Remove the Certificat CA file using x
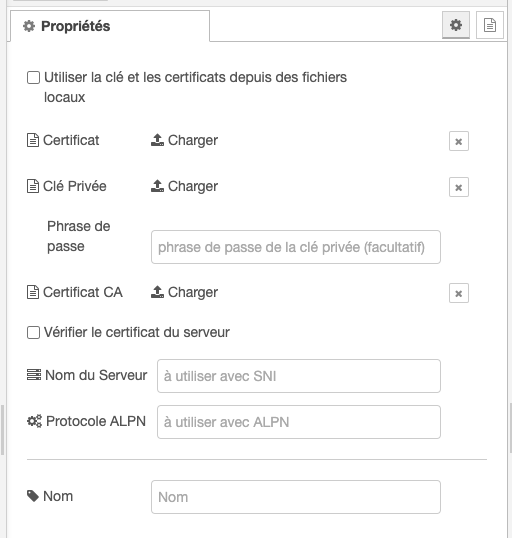 tap(459, 293)
